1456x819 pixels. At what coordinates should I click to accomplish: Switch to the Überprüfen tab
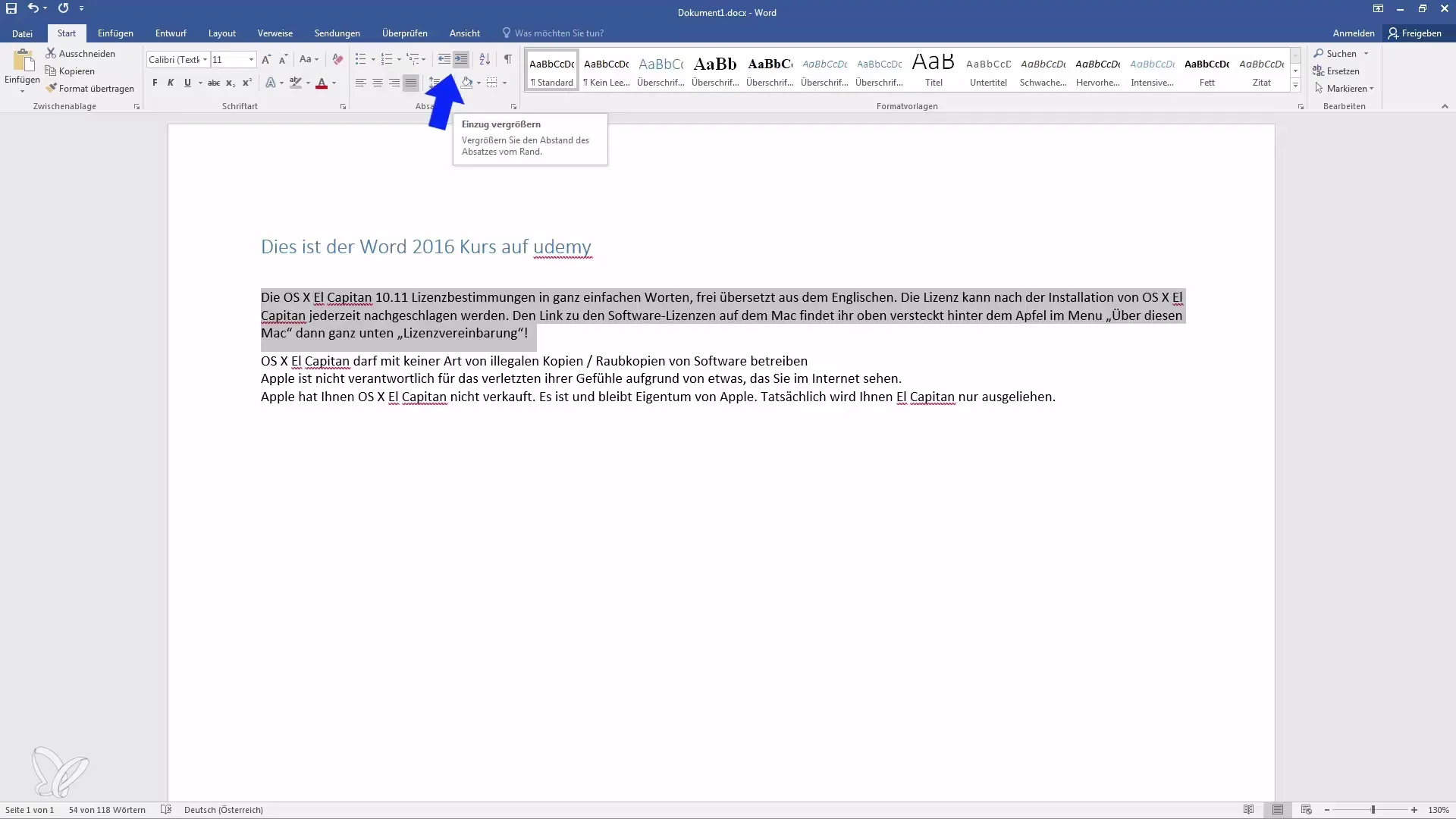(x=405, y=33)
